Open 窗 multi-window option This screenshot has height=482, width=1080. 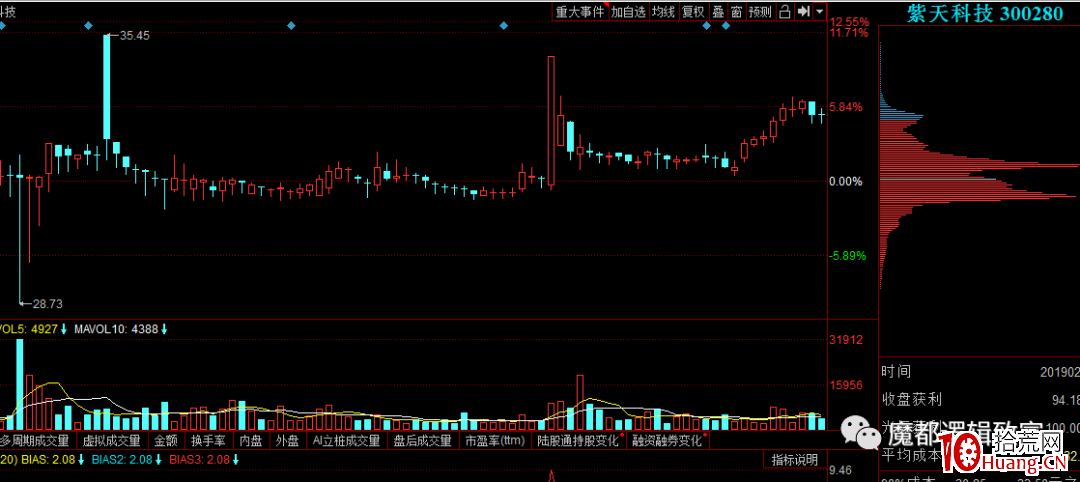(736, 11)
